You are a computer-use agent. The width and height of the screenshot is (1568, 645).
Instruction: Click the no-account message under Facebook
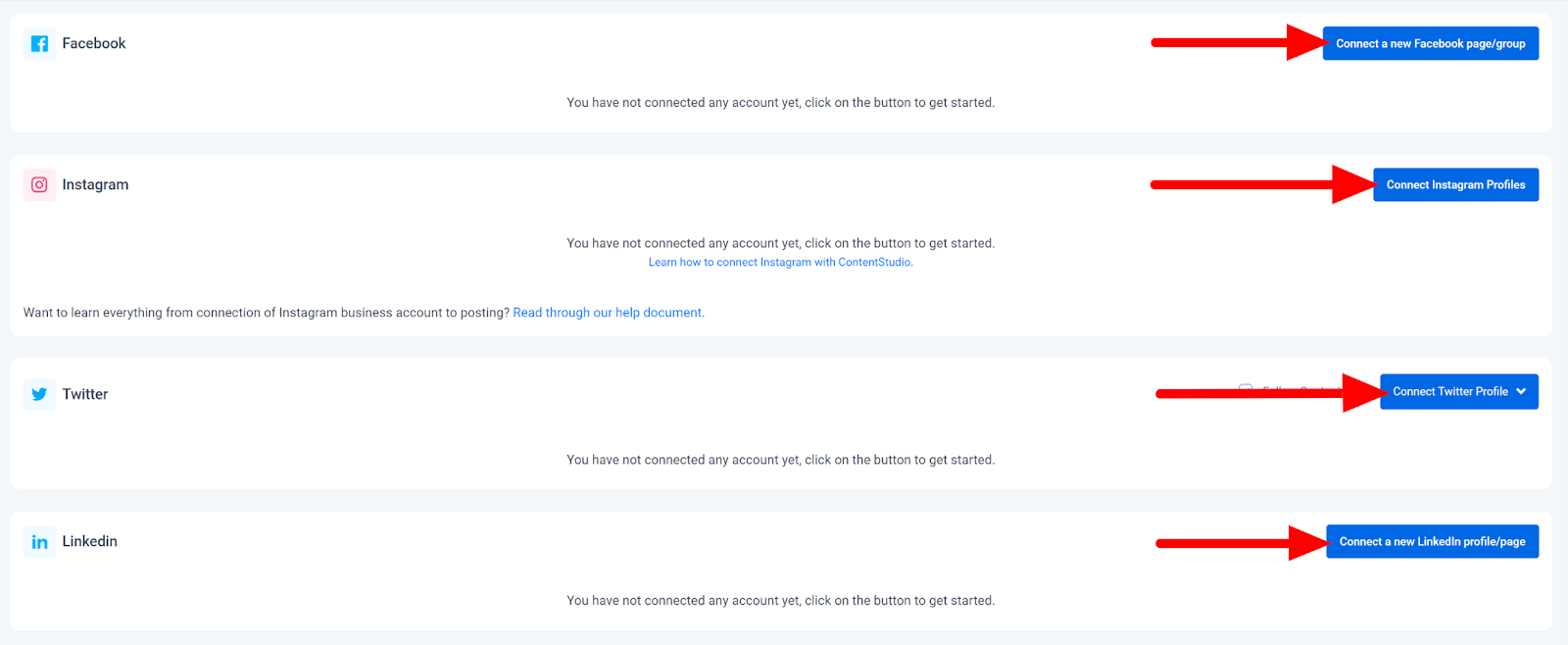point(780,103)
